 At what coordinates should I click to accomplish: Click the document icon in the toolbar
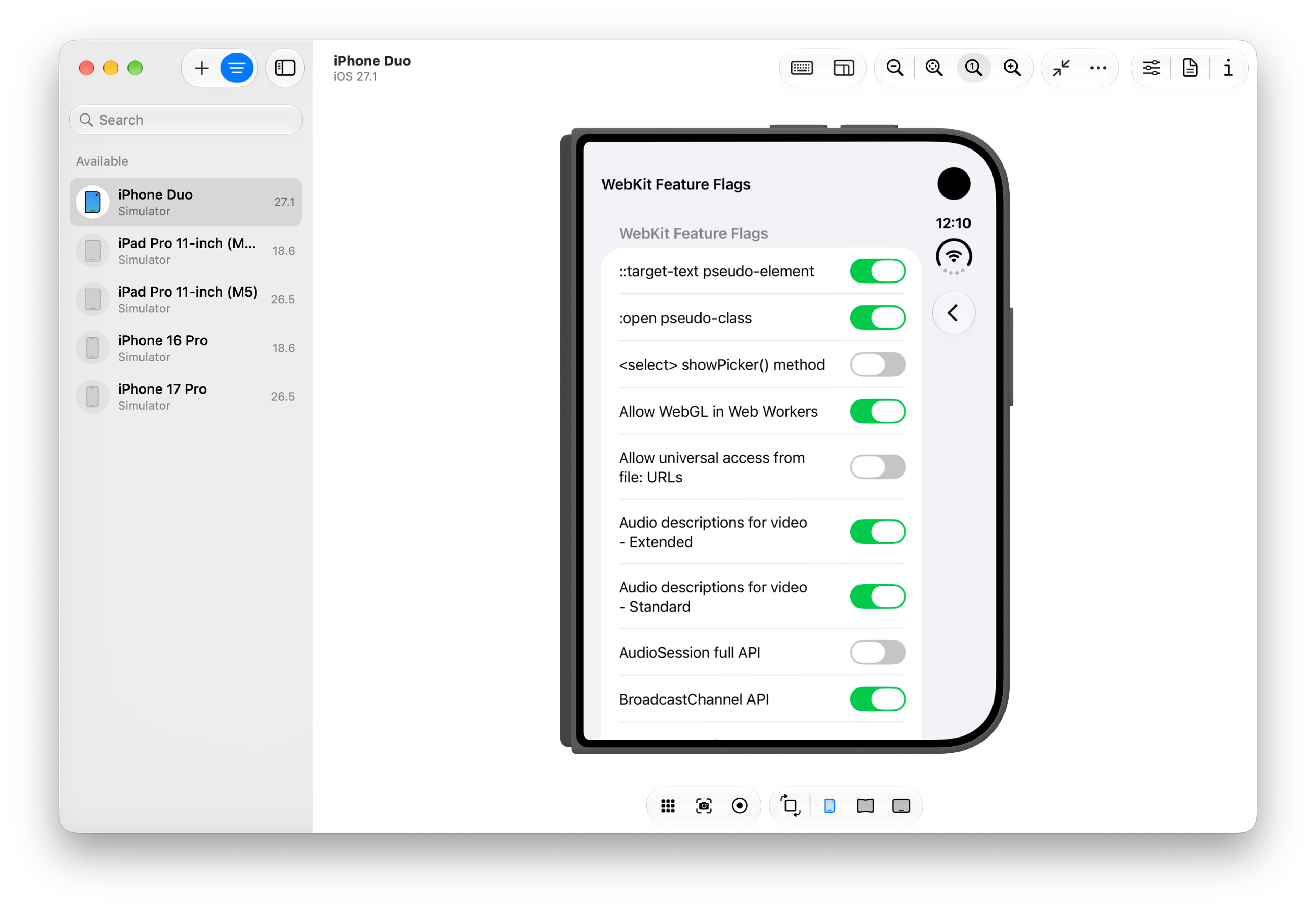click(x=1190, y=69)
